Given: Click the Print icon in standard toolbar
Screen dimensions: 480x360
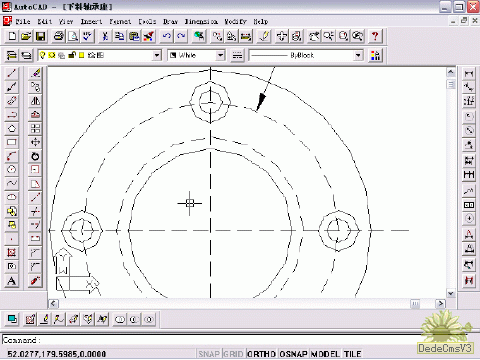Looking at the screenshot, I should click(x=59, y=36).
